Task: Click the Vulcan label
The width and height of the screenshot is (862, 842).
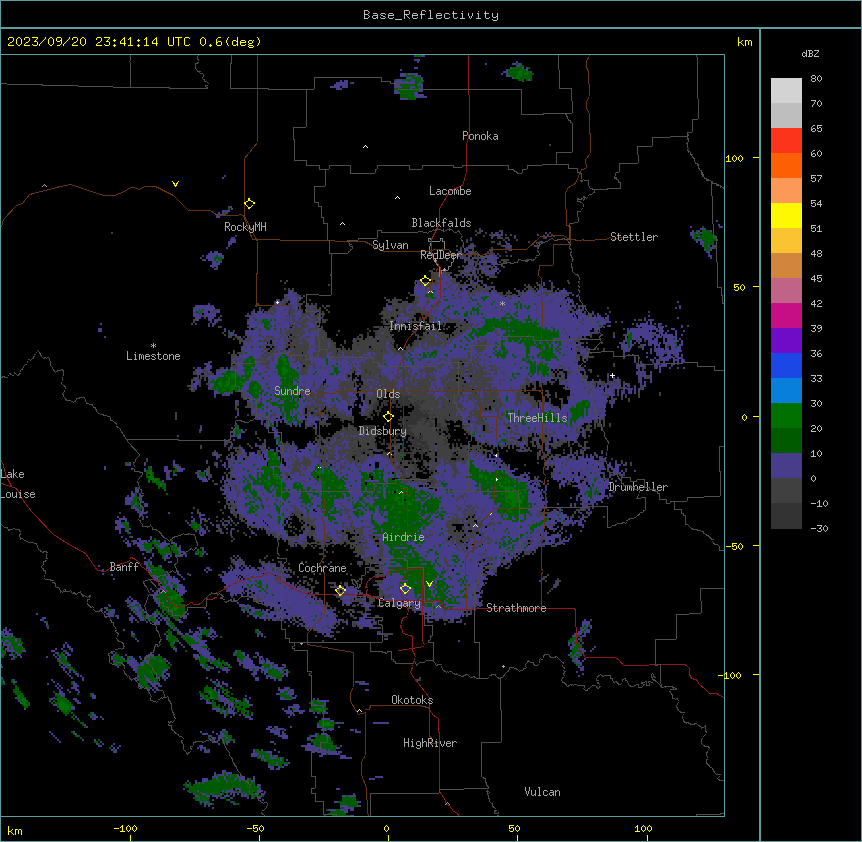Action: pos(543,792)
